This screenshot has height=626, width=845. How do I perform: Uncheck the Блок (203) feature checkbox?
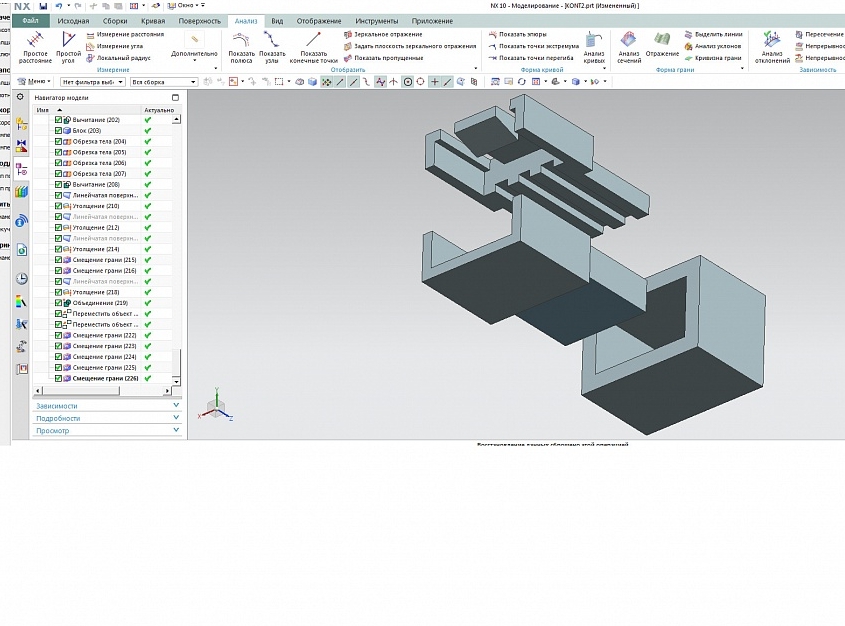coord(59,131)
